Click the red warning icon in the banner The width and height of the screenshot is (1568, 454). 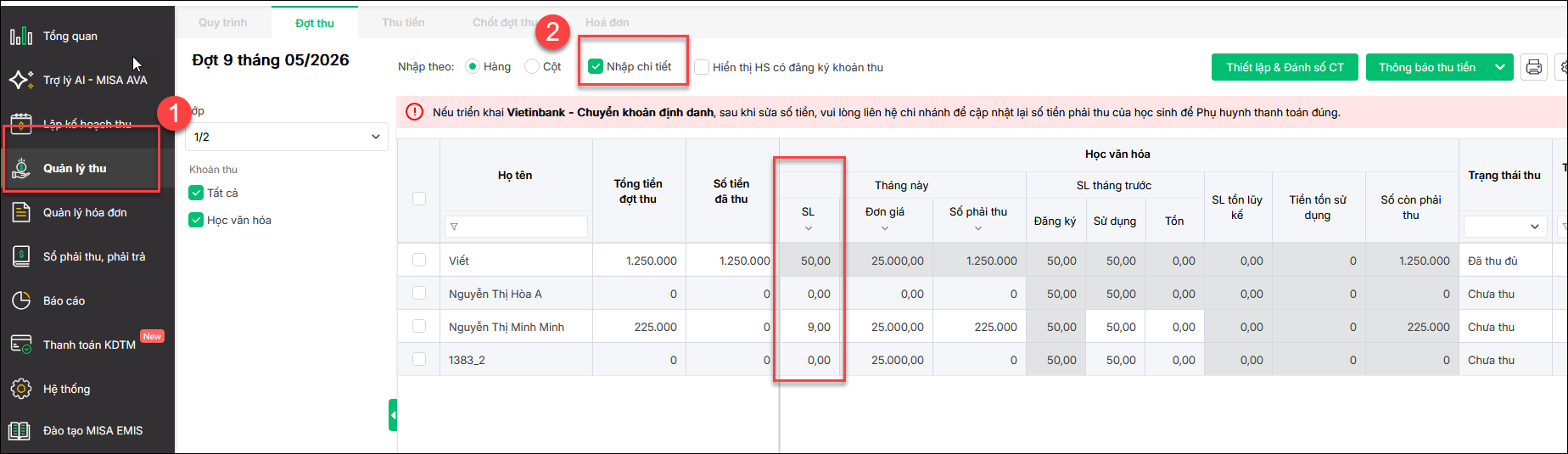point(414,112)
